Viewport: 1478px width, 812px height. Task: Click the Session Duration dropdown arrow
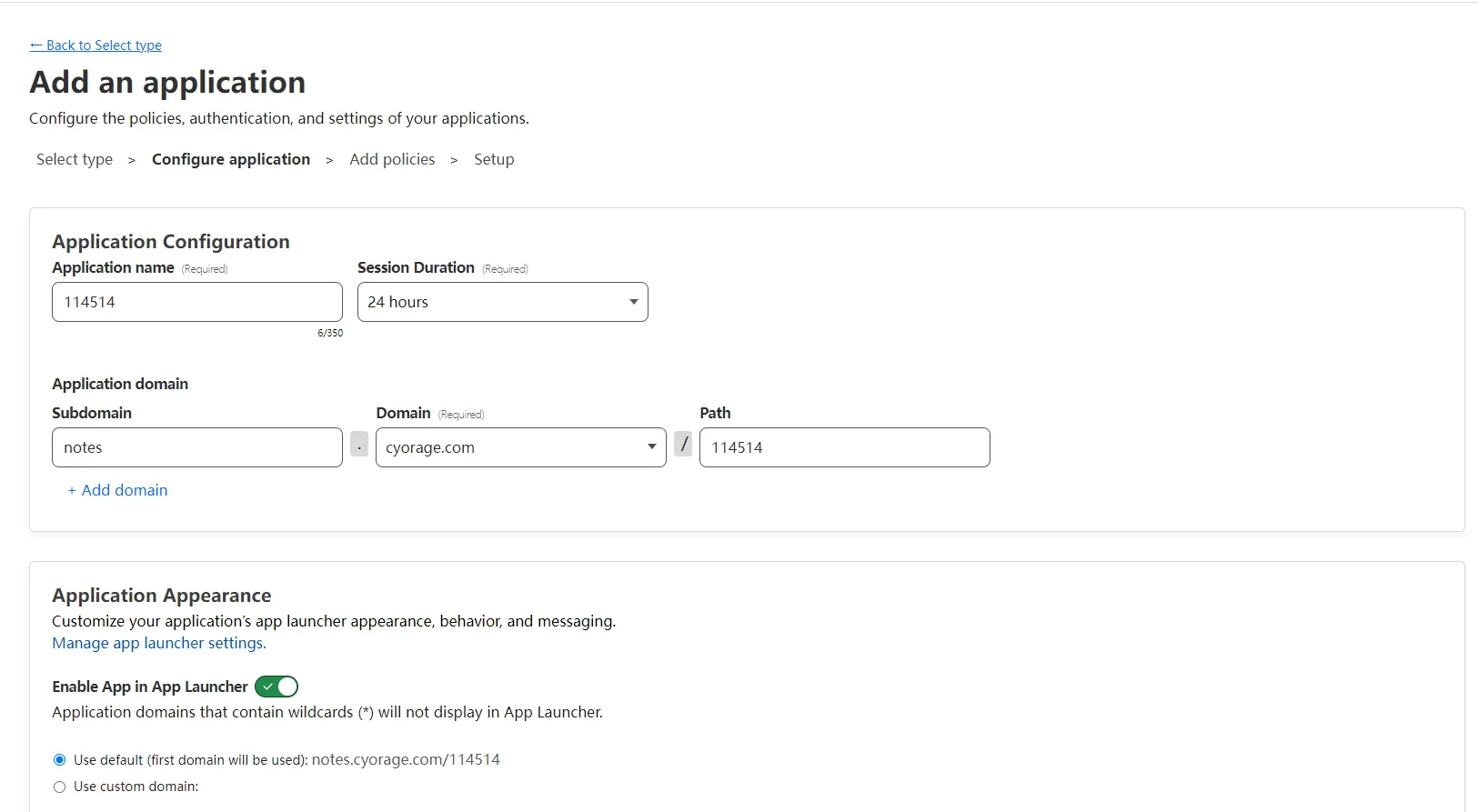634,302
